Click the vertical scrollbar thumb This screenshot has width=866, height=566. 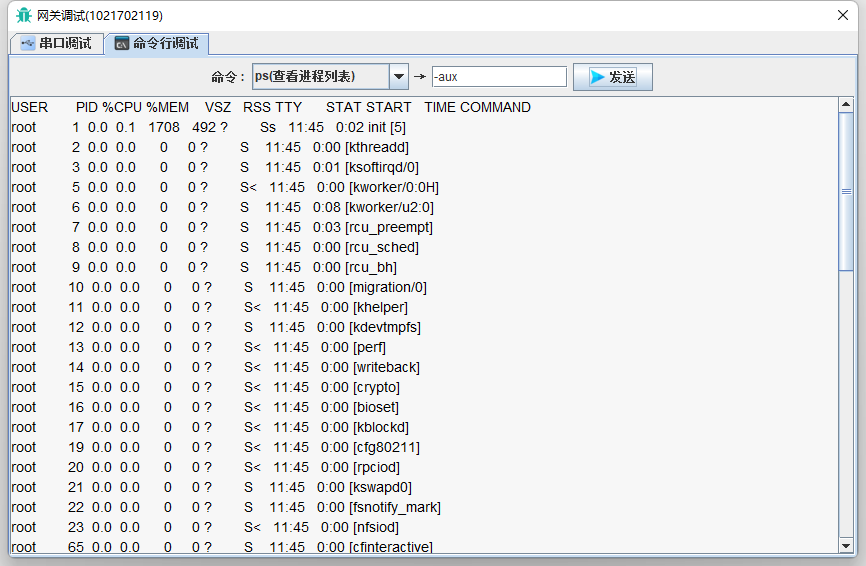846,192
